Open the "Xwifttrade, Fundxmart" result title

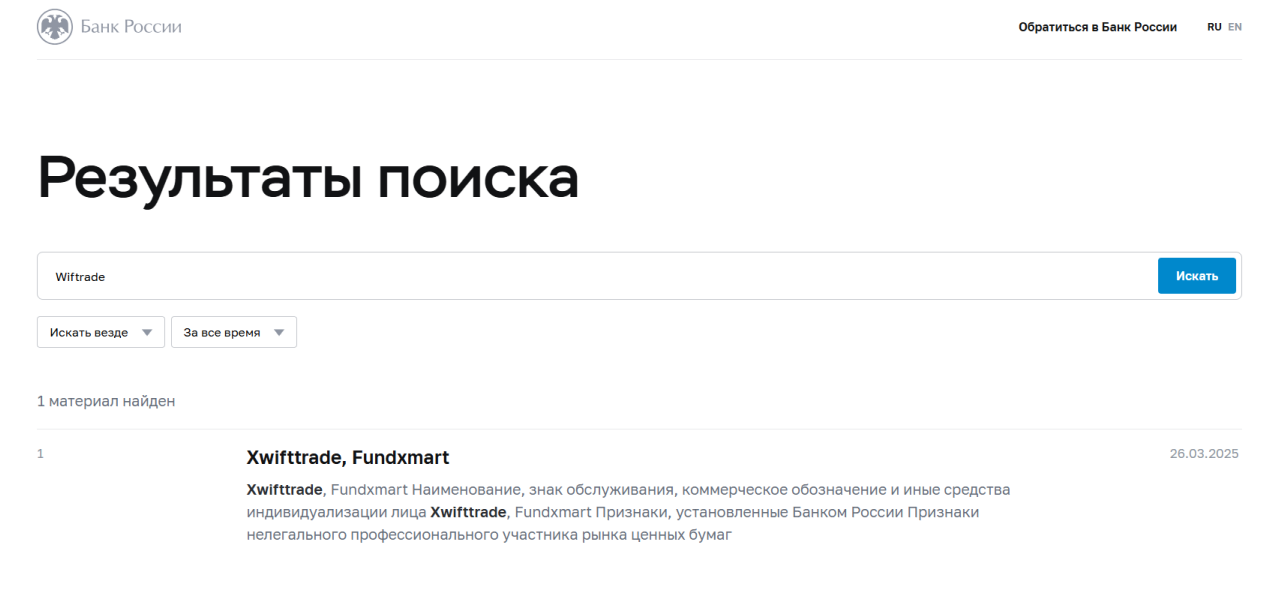(x=348, y=458)
